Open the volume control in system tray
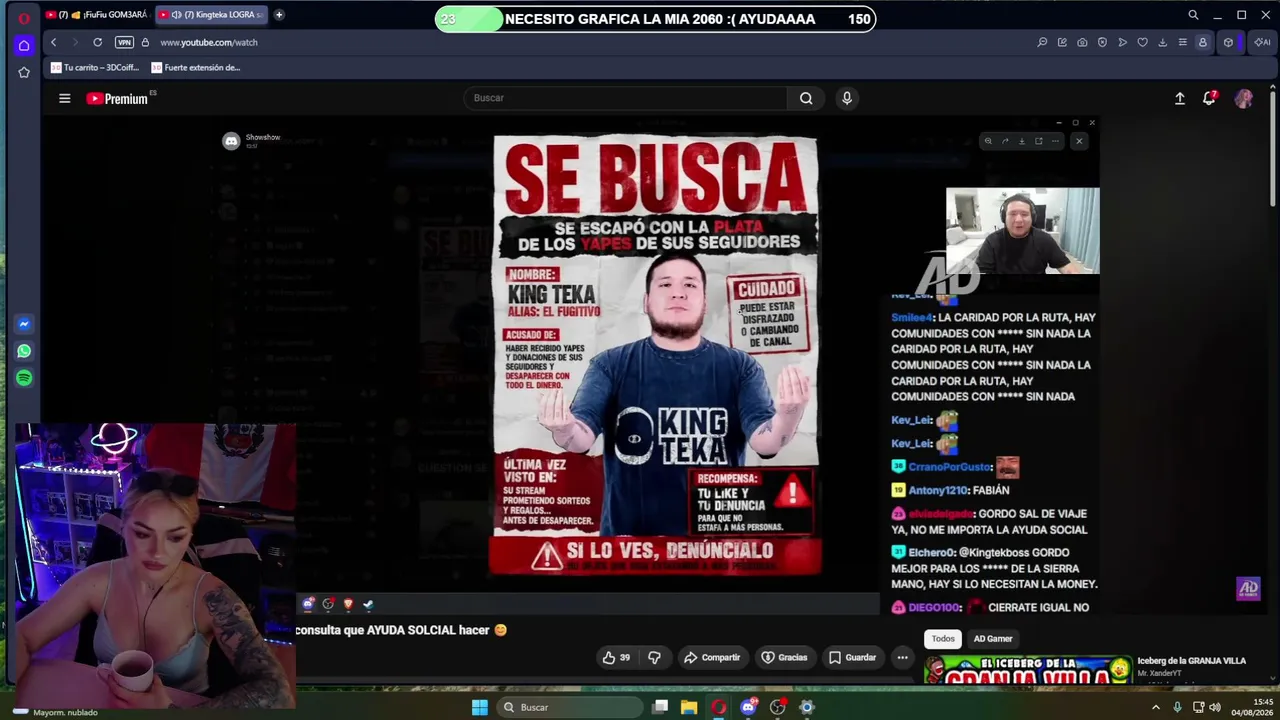Screen dimensions: 1280x720 pyautogui.click(x=1215, y=707)
